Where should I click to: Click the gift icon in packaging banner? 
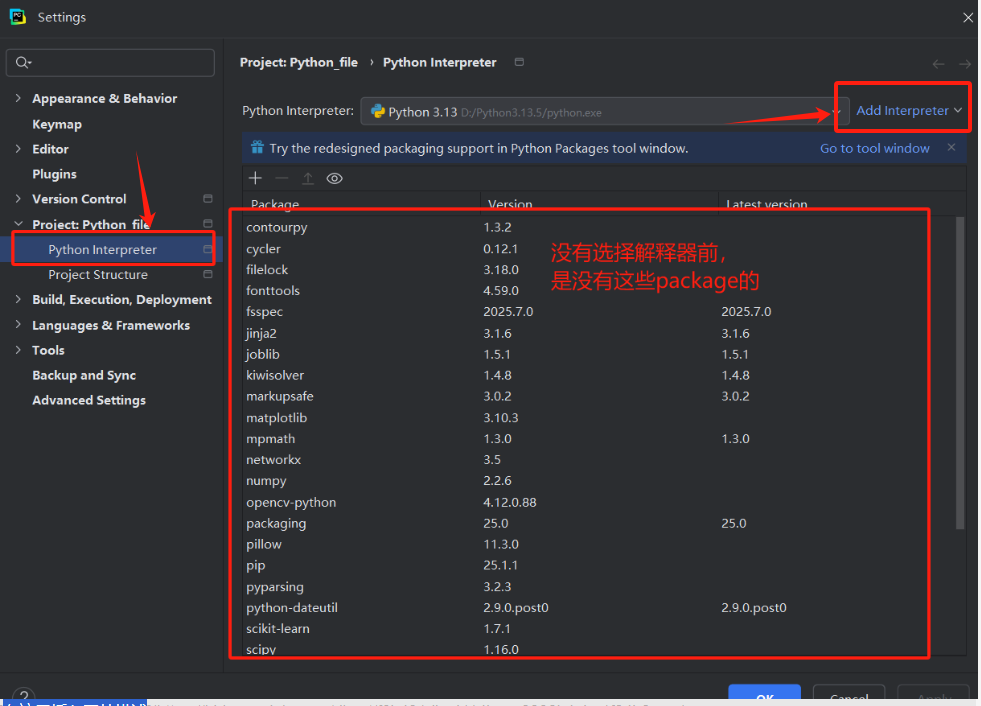(257, 148)
